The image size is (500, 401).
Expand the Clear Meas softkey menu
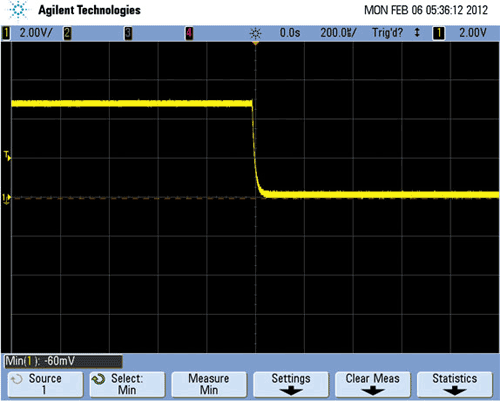(x=373, y=384)
